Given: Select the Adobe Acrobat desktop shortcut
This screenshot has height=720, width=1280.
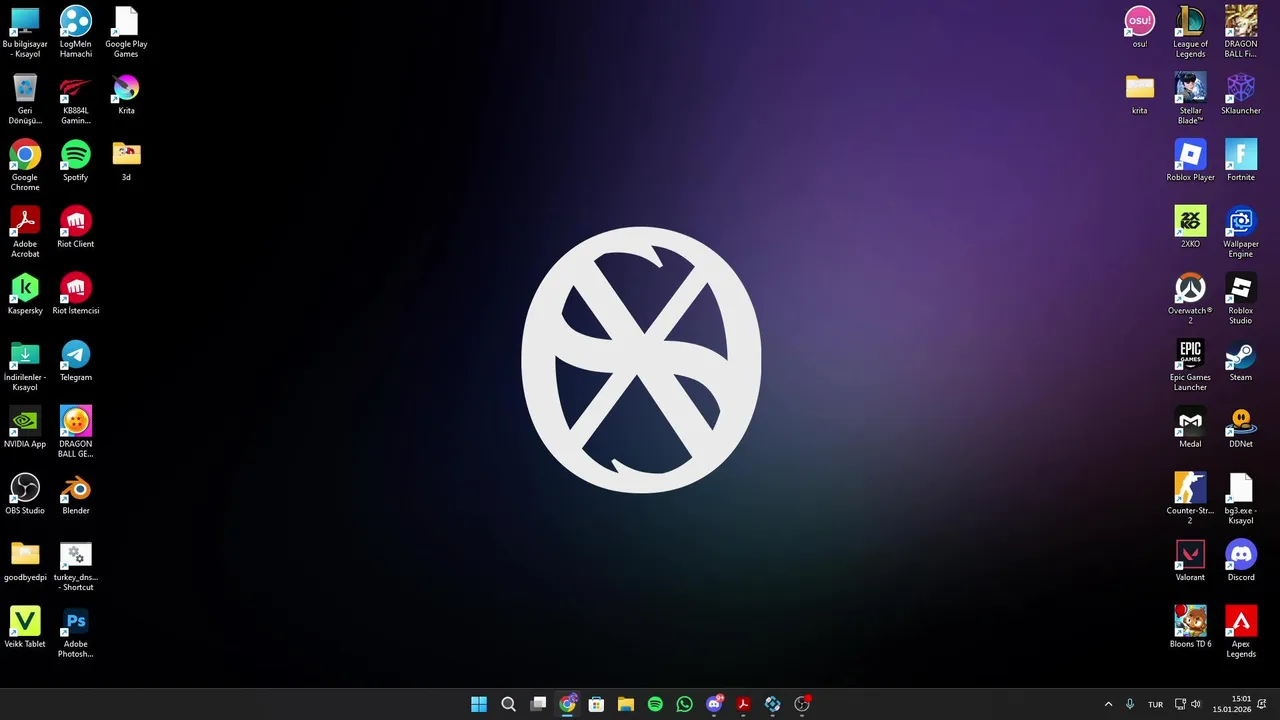Looking at the screenshot, I should coord(25,232).
